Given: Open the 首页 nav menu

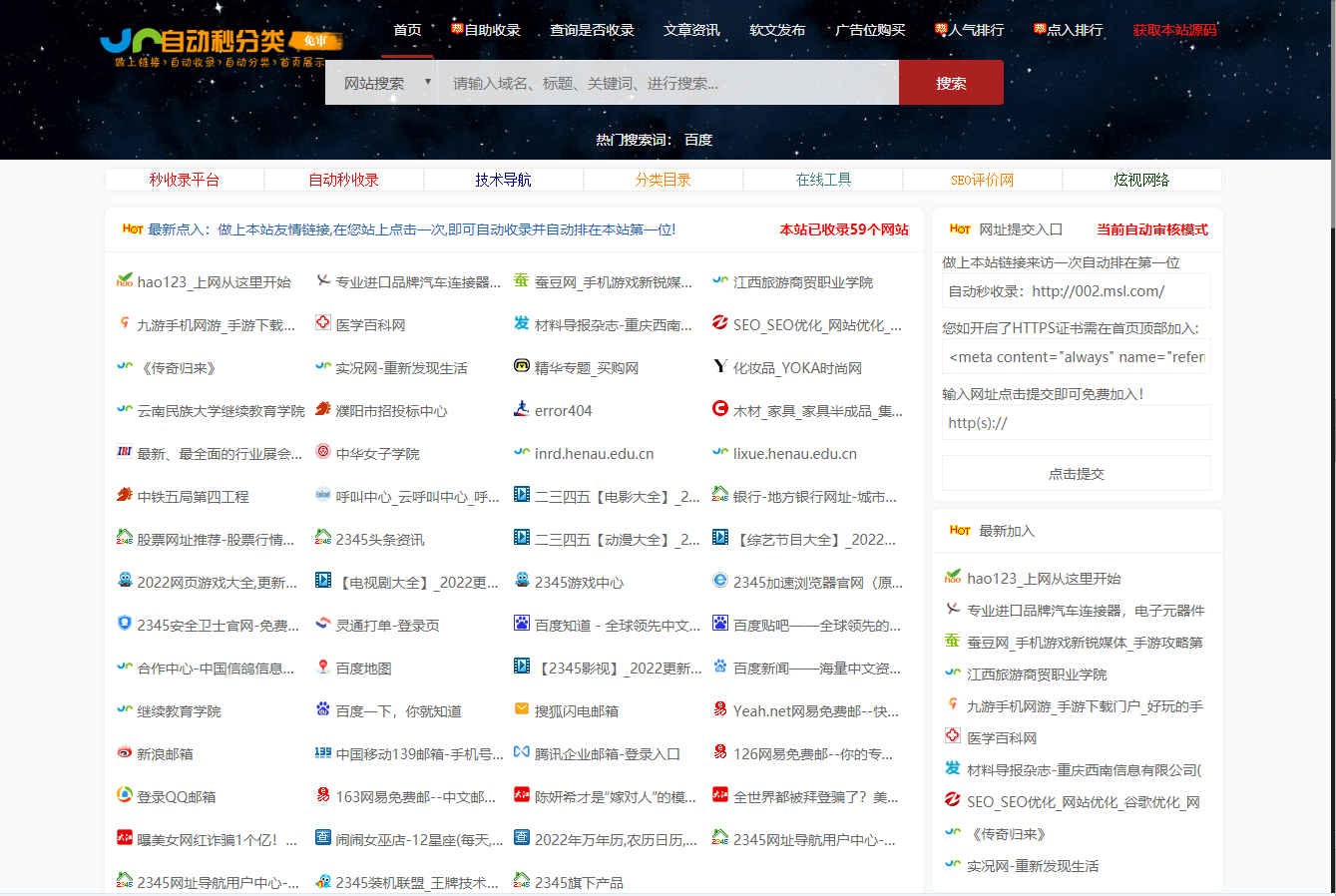Looking at the screenshot, I should coord(407,30).
